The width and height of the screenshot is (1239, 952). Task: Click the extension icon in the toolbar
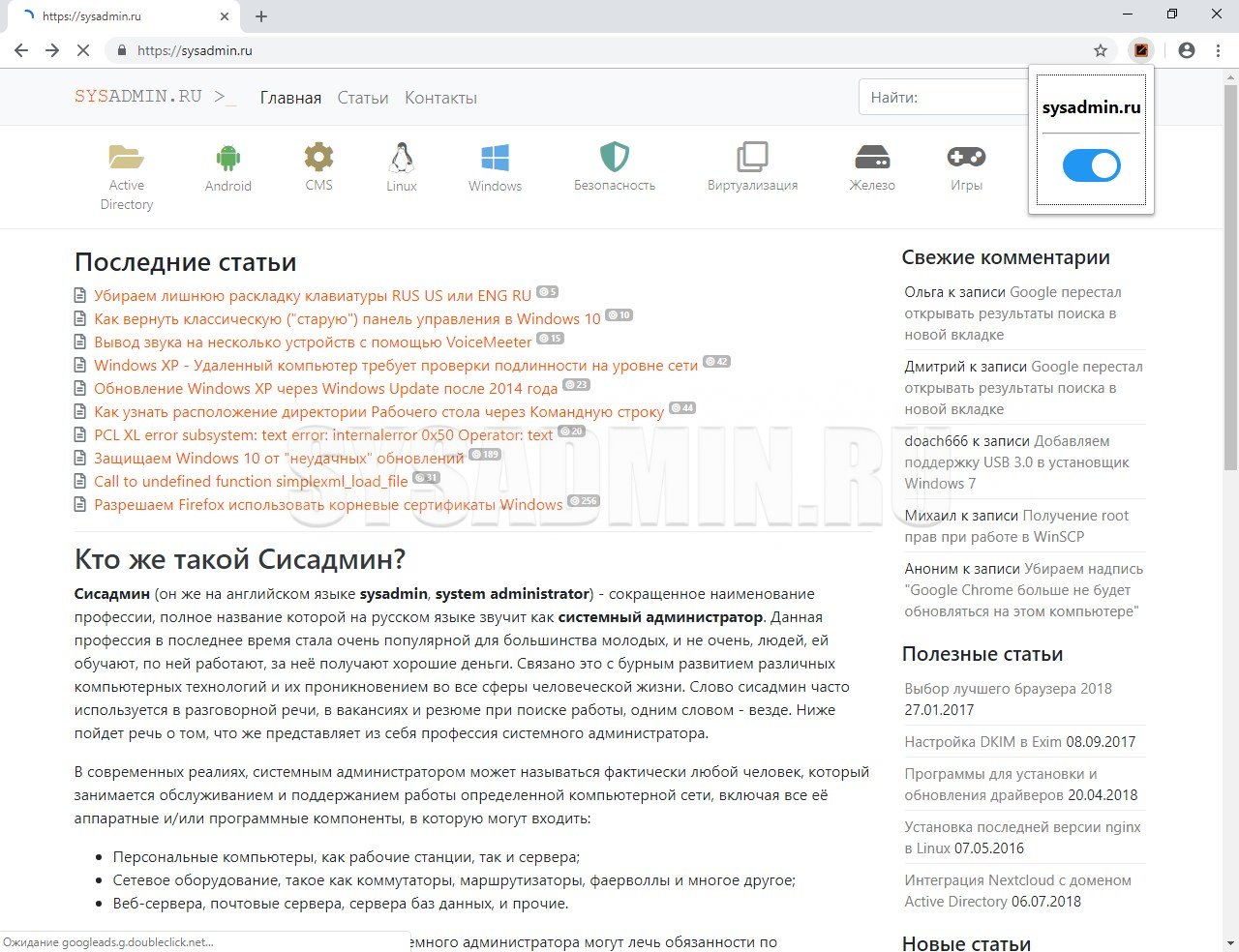(x=1141, y=50)
